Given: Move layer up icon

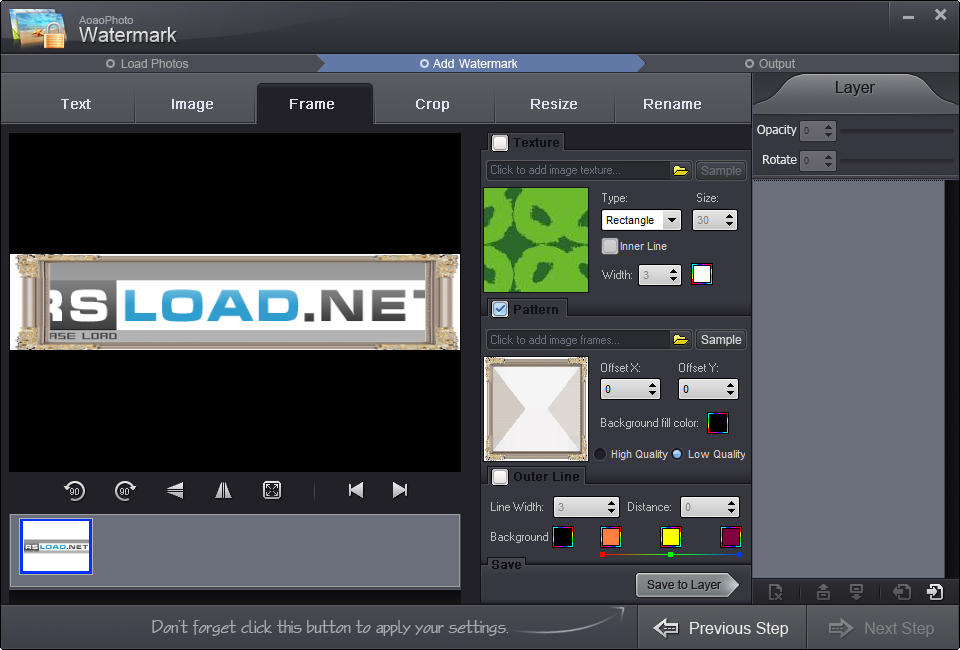Looking at the screenshot, I should point(823,592).
